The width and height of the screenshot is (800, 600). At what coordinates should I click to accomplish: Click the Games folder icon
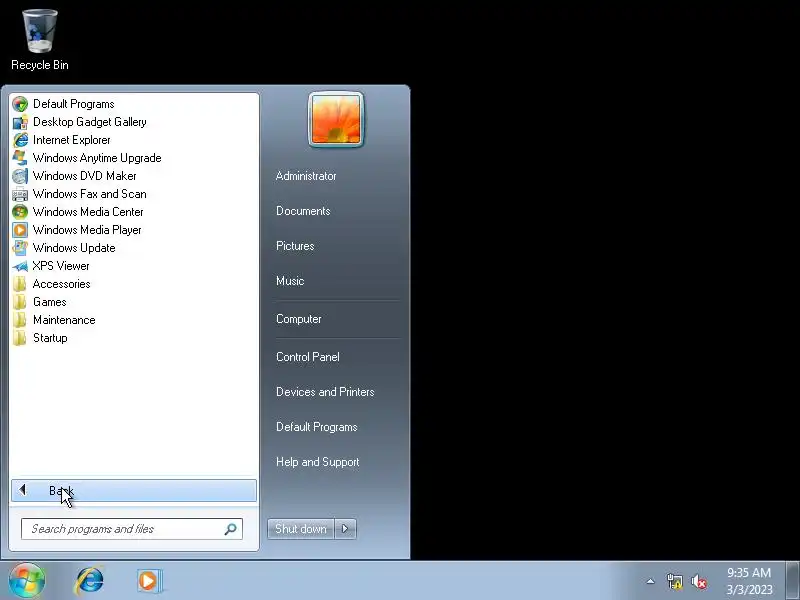[x=20, y=302]
